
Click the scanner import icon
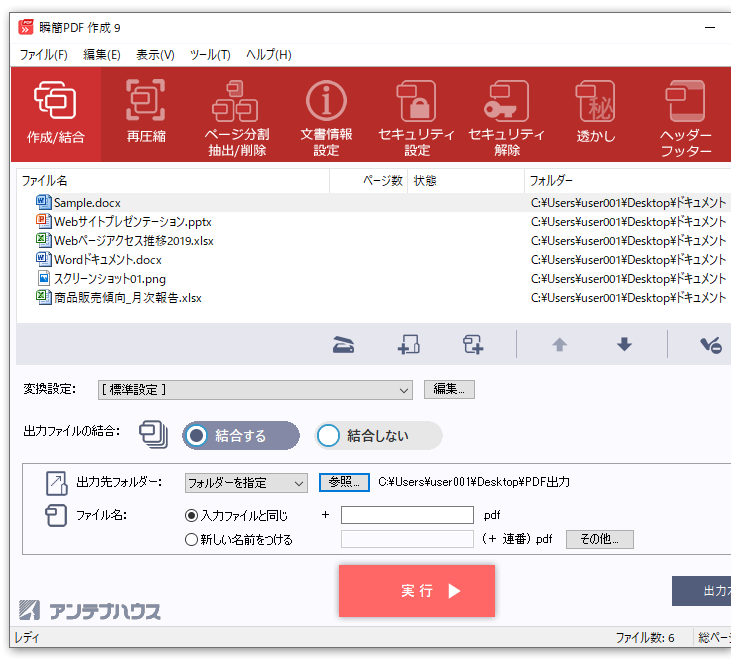[x=344, y=345]
